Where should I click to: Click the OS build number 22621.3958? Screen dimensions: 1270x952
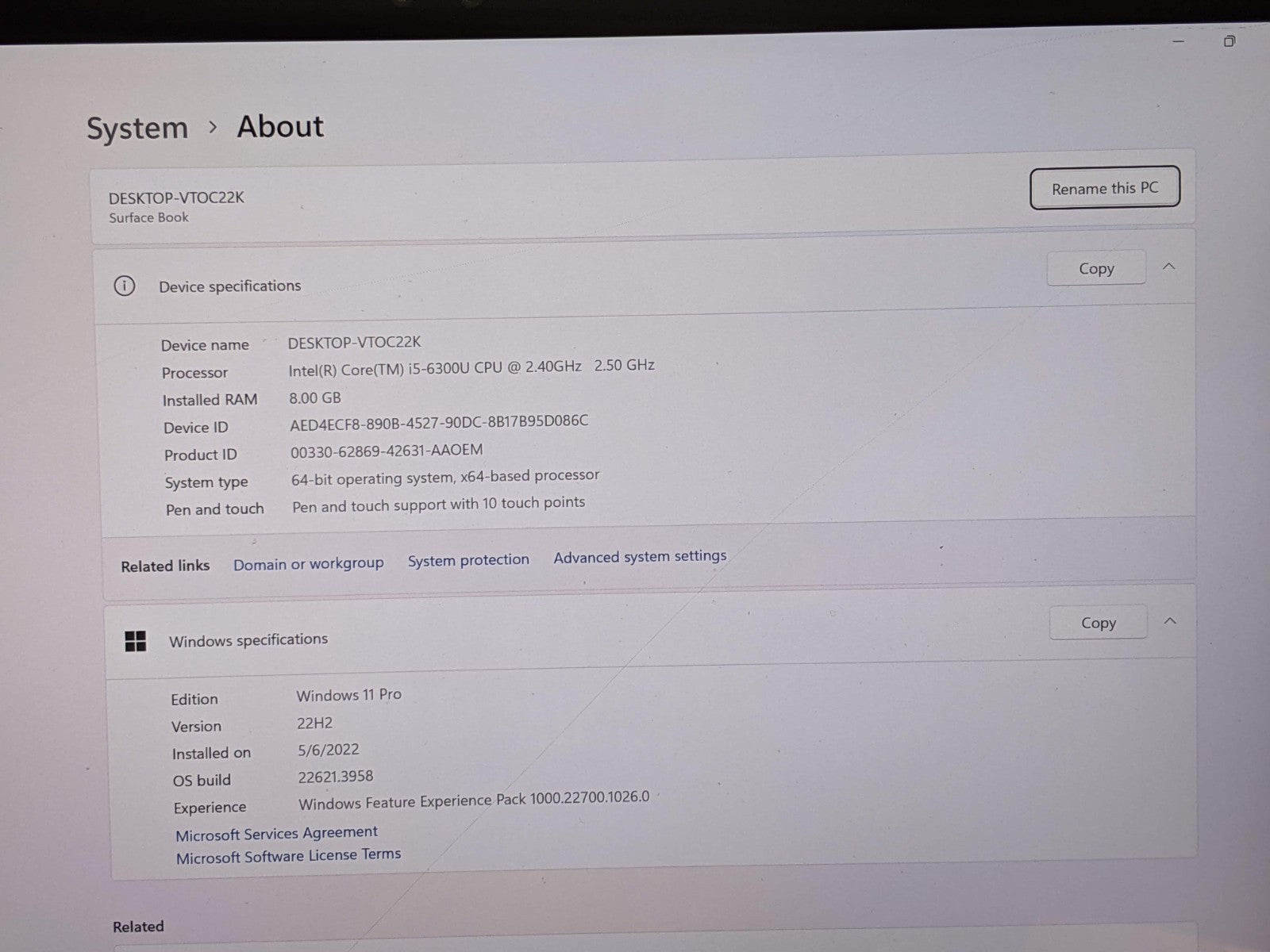click(x=335, y=777)
